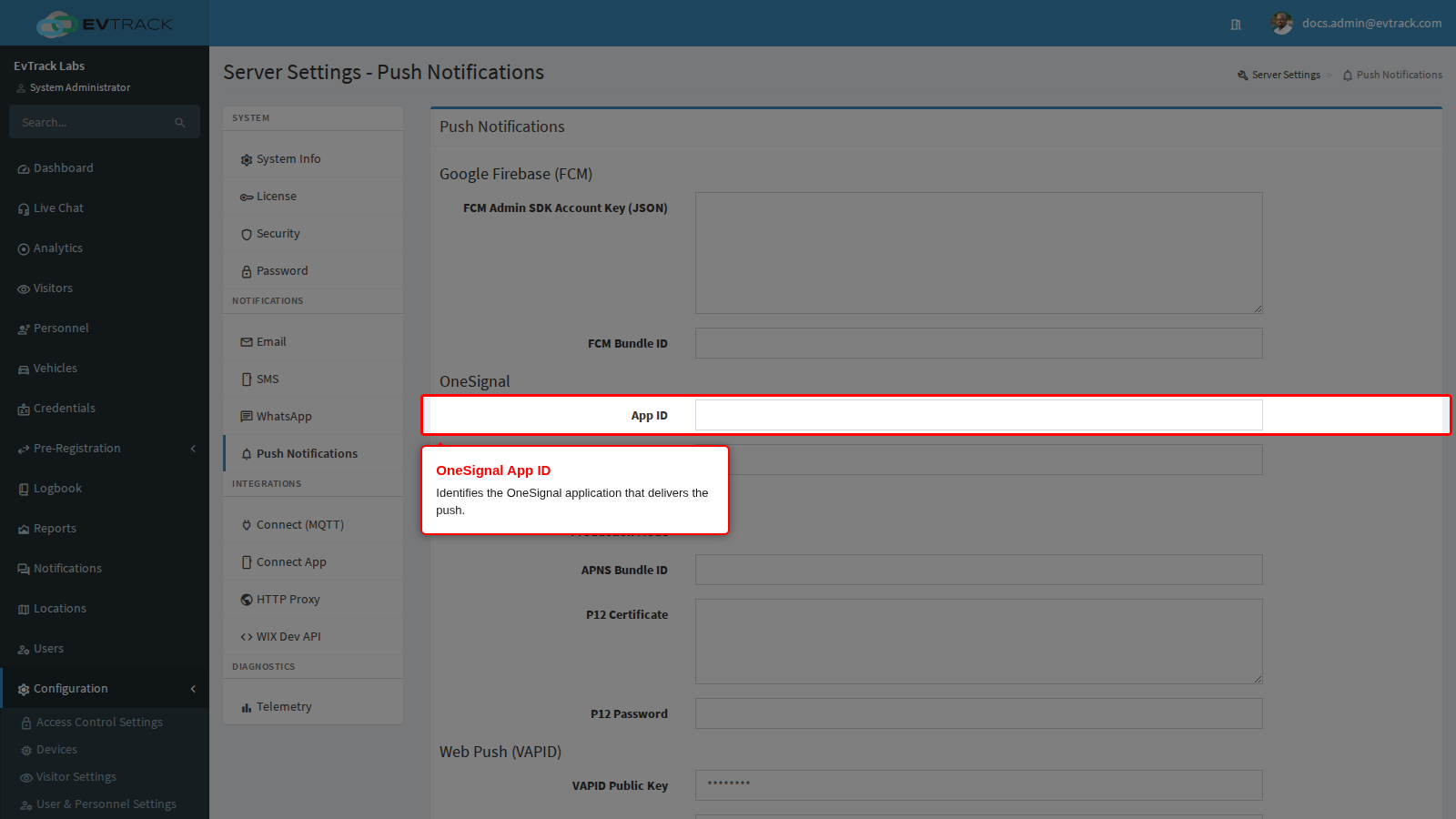Screen dimensions: 1456x819
Task: Go to Analytics in sidebar
Action: (105, 248)
